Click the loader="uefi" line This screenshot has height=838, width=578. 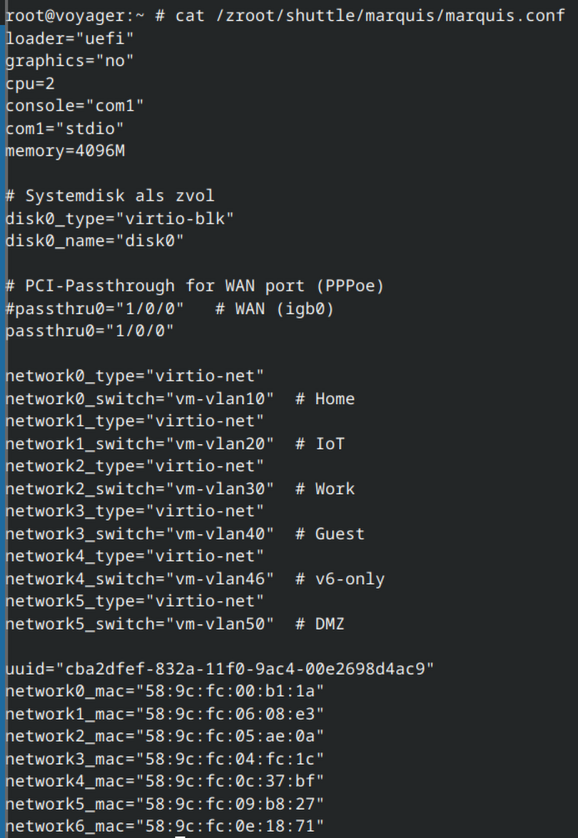69,38
